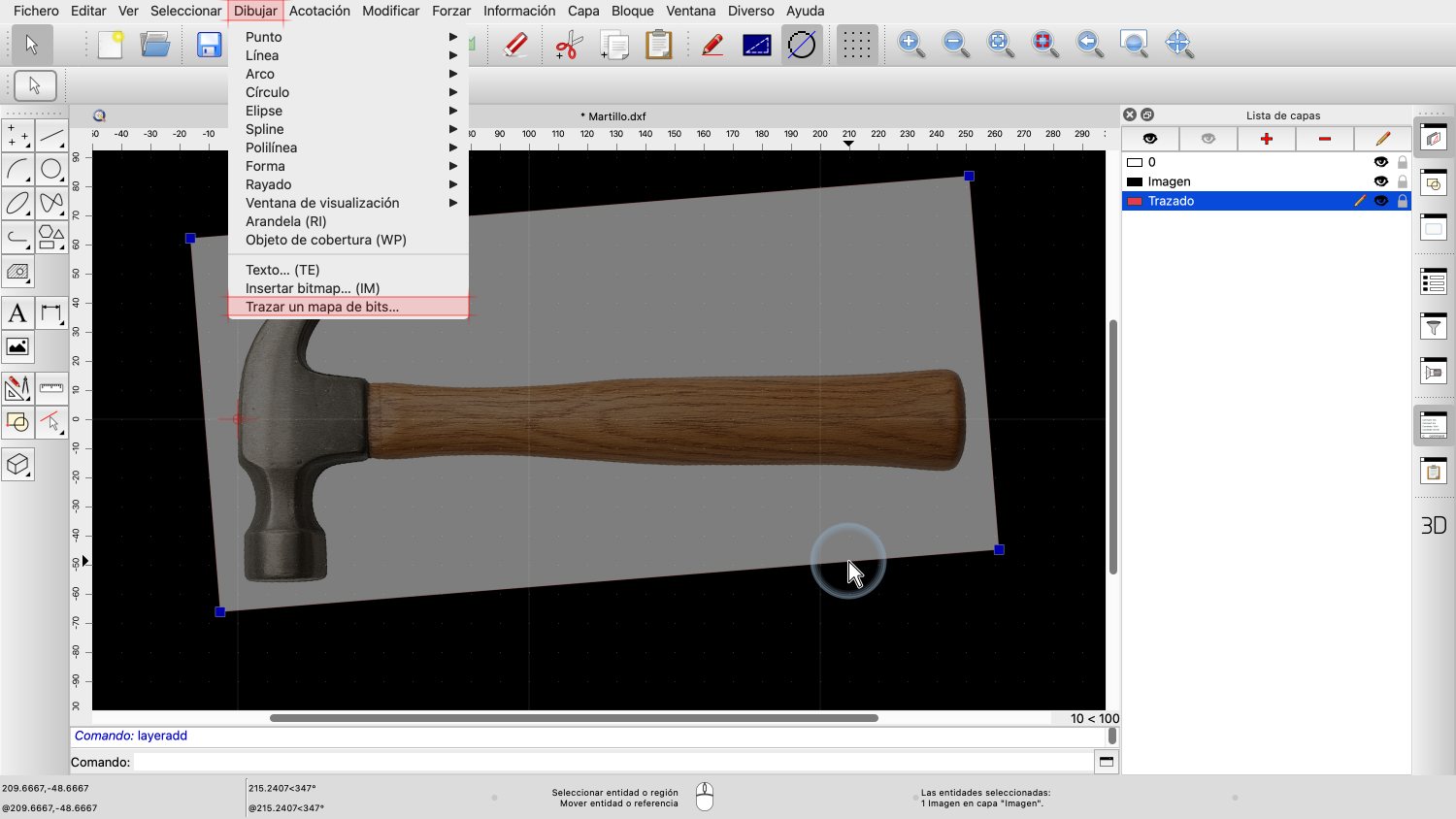Click the Add layer red plus button
Image resolution: width=1456 pixels, height=819 pixels.
coord(1267,139)
